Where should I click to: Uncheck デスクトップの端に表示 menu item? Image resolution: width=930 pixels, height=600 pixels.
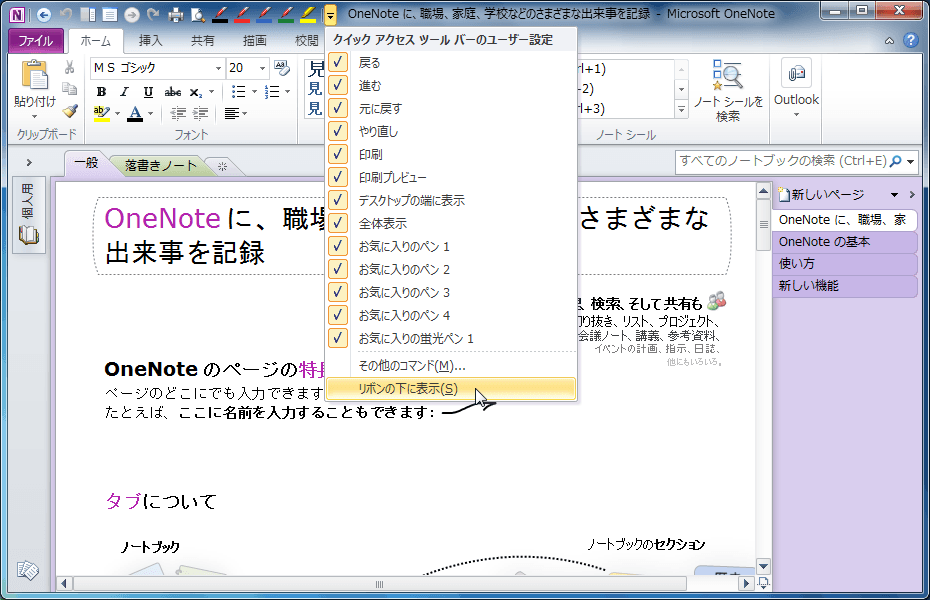pyautogui.click(x=338, y=200)
